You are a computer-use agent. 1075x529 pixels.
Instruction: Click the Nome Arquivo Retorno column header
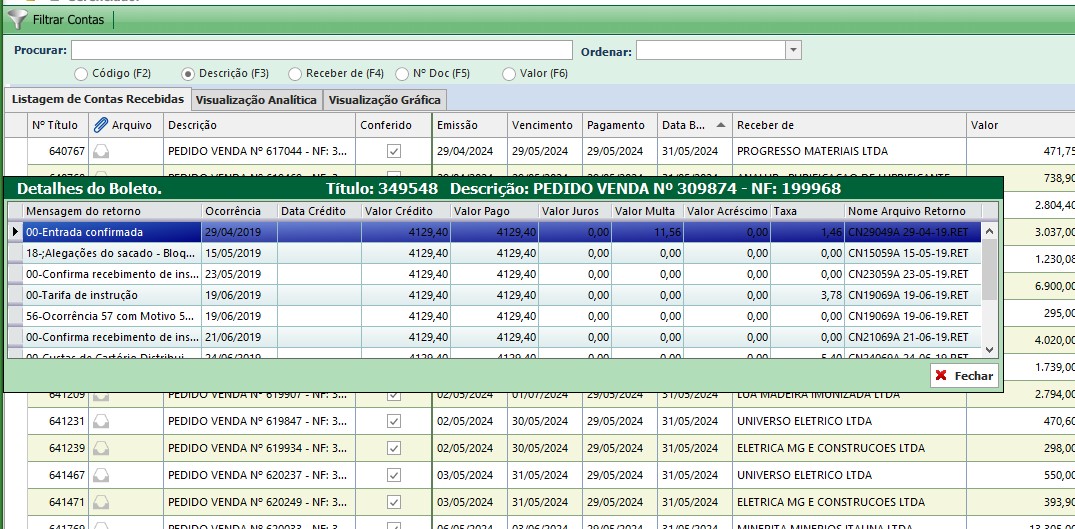pyautogui.click(x=913, y=211)
